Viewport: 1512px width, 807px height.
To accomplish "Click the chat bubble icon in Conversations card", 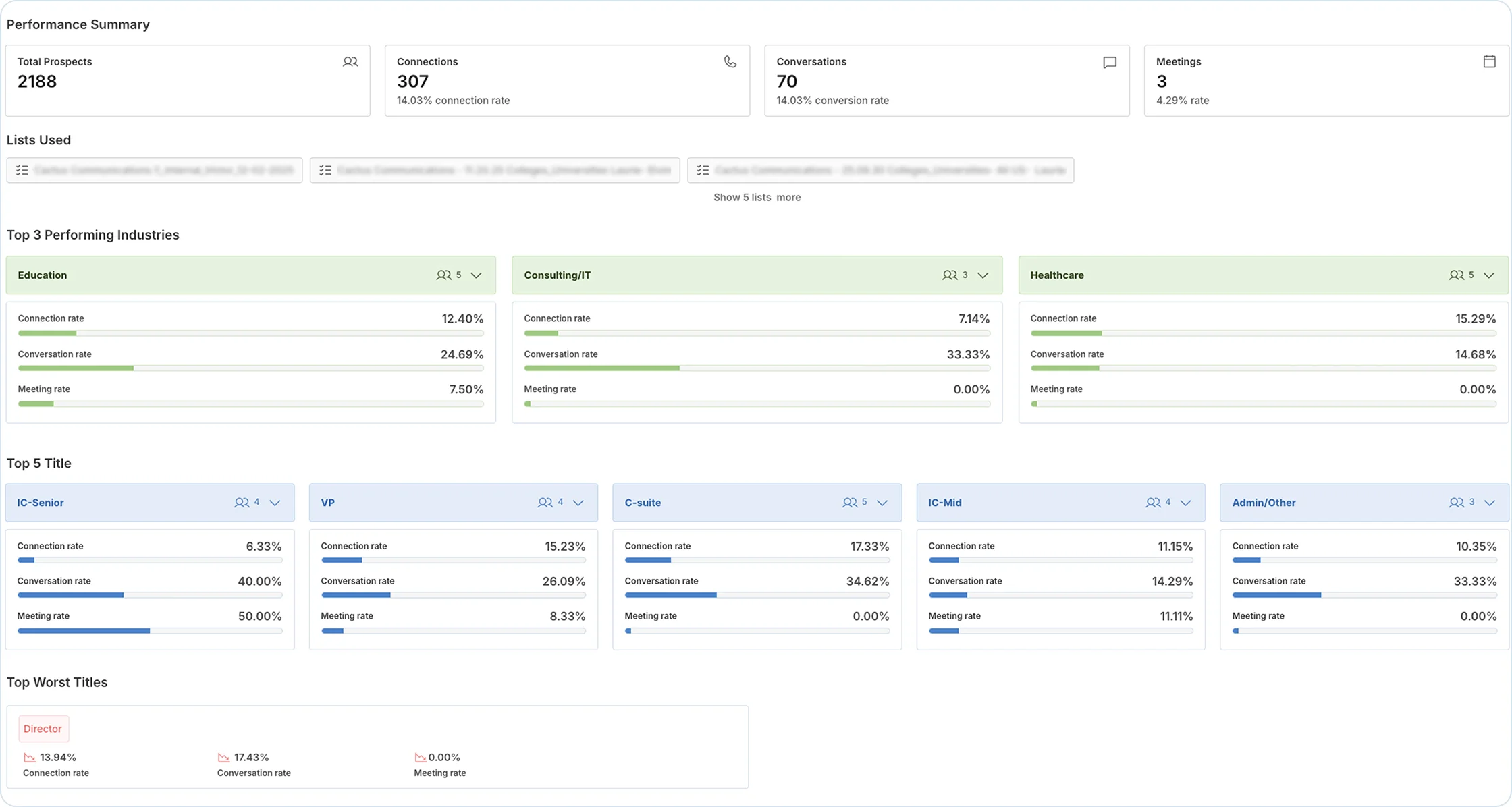I will coord(1109,63).
